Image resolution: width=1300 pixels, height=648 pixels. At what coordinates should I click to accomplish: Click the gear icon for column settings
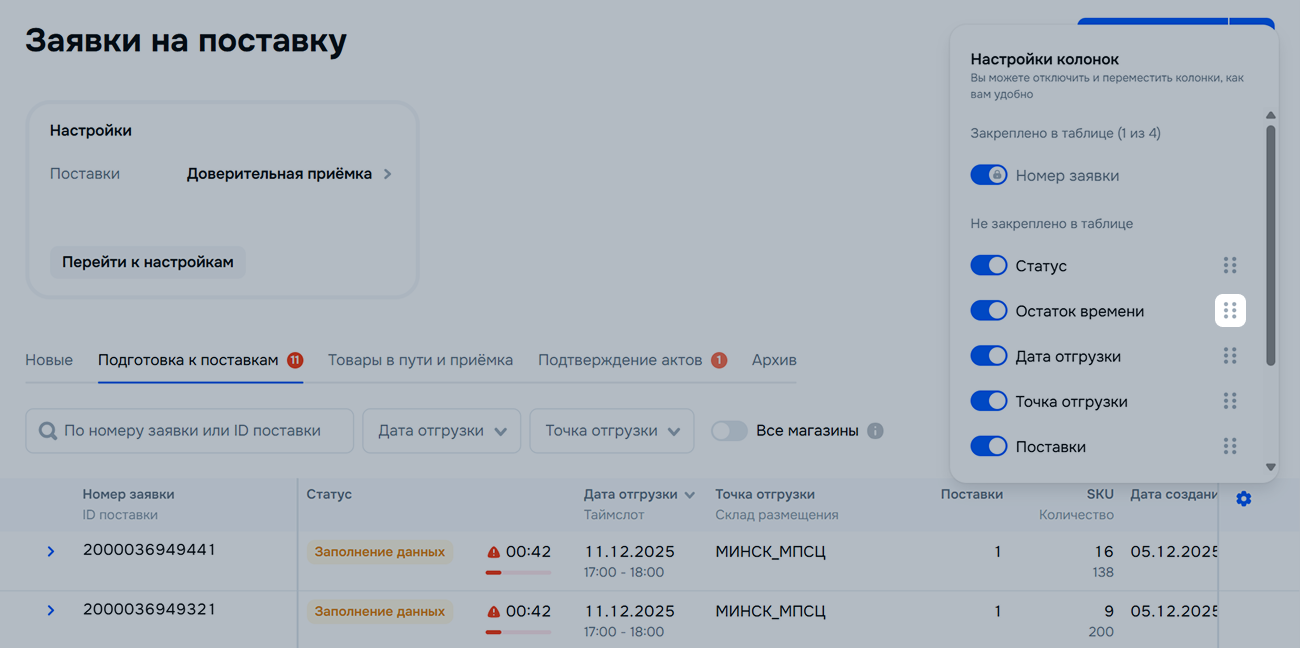[1243, 498]
